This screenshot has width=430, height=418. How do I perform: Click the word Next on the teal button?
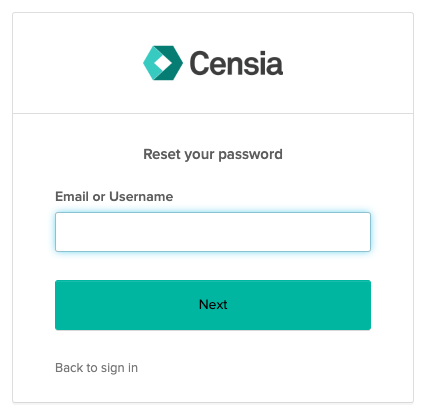coord(213,305)
